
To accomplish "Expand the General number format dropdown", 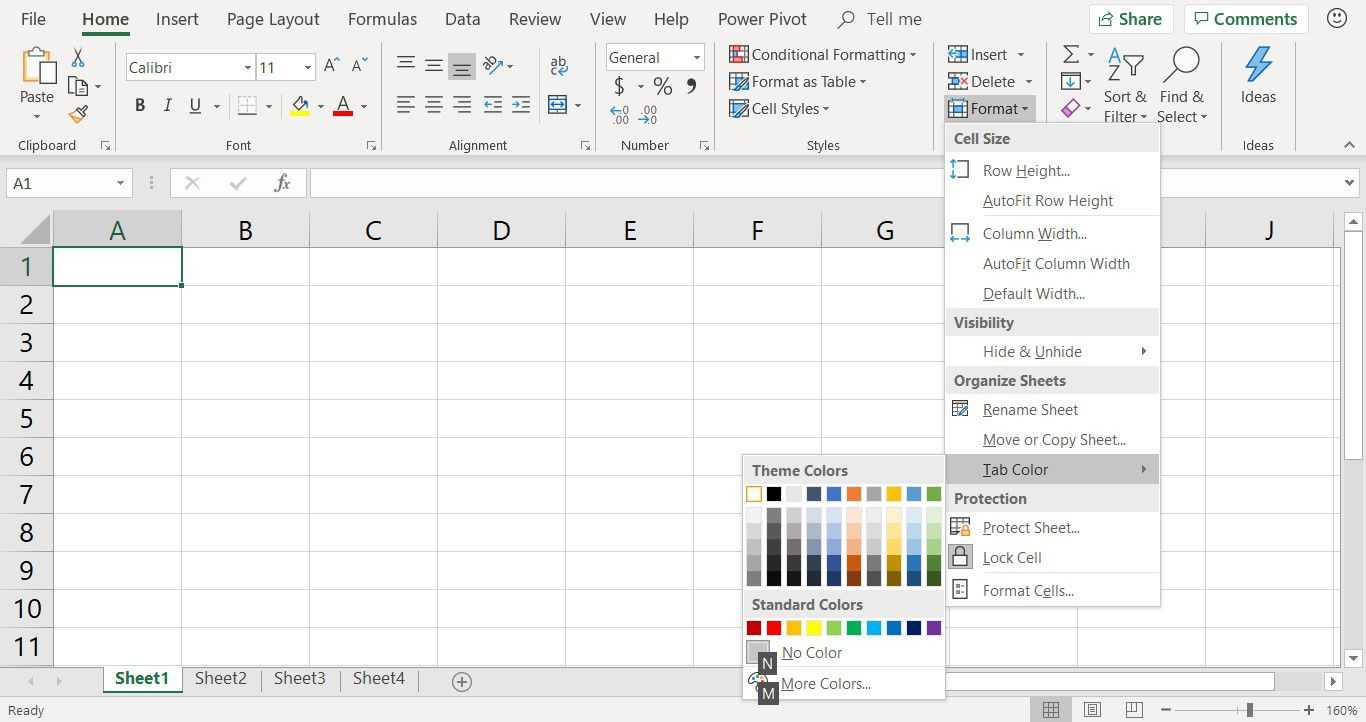I will coord(696,58).
